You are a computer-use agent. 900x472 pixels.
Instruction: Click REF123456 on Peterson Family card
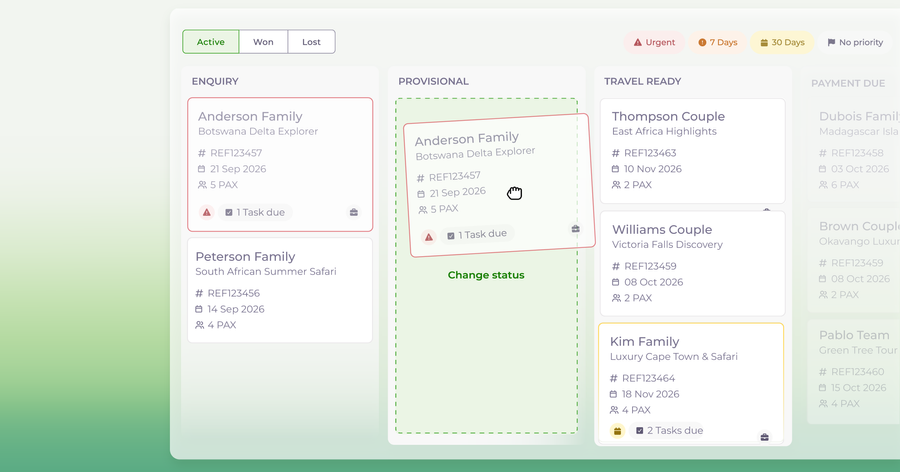coord(234,293)
